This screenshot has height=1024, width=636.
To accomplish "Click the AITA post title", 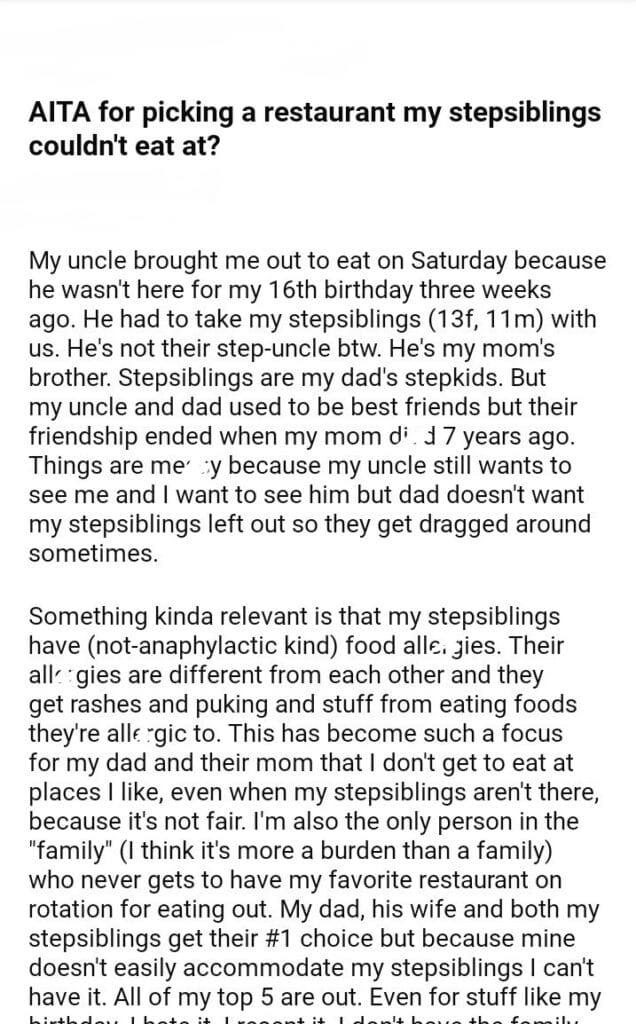I will [x=315, y=128].
